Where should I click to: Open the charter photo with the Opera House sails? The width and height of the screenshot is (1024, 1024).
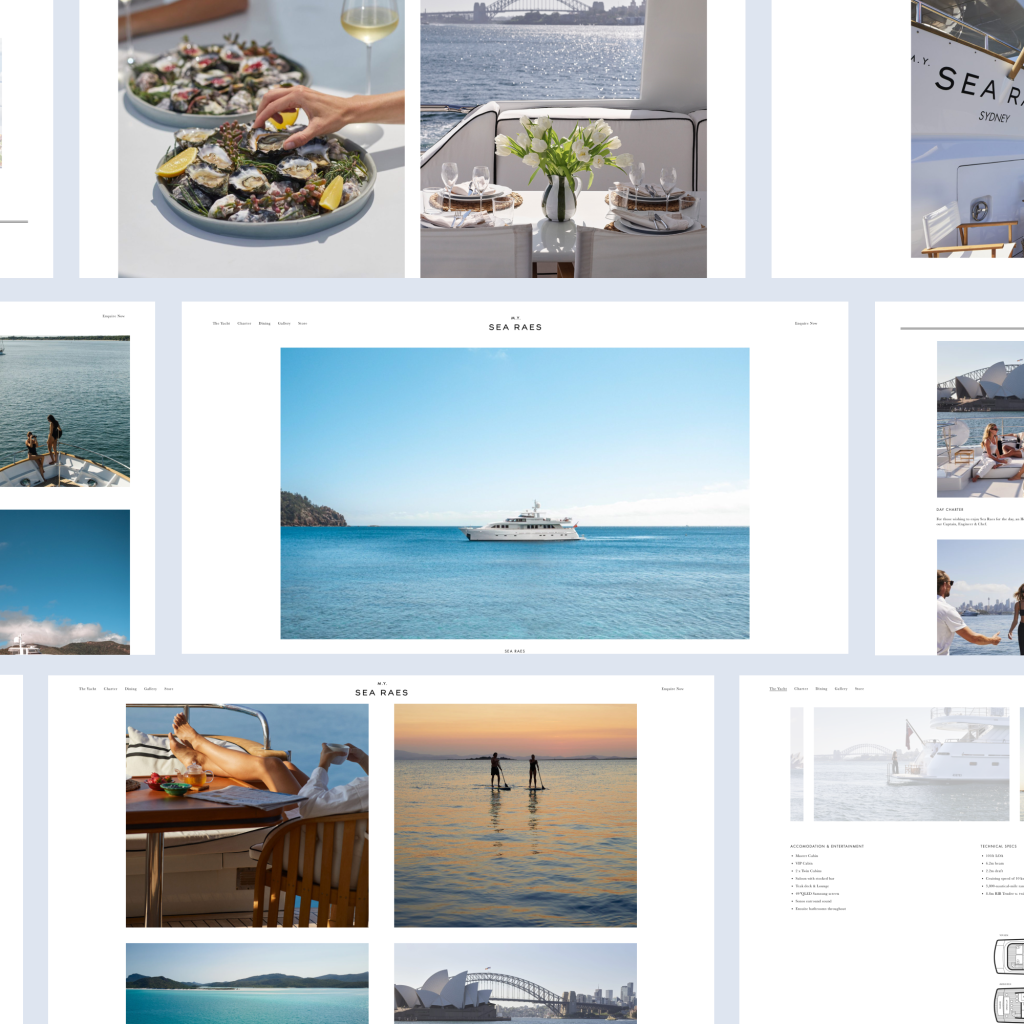980,419
